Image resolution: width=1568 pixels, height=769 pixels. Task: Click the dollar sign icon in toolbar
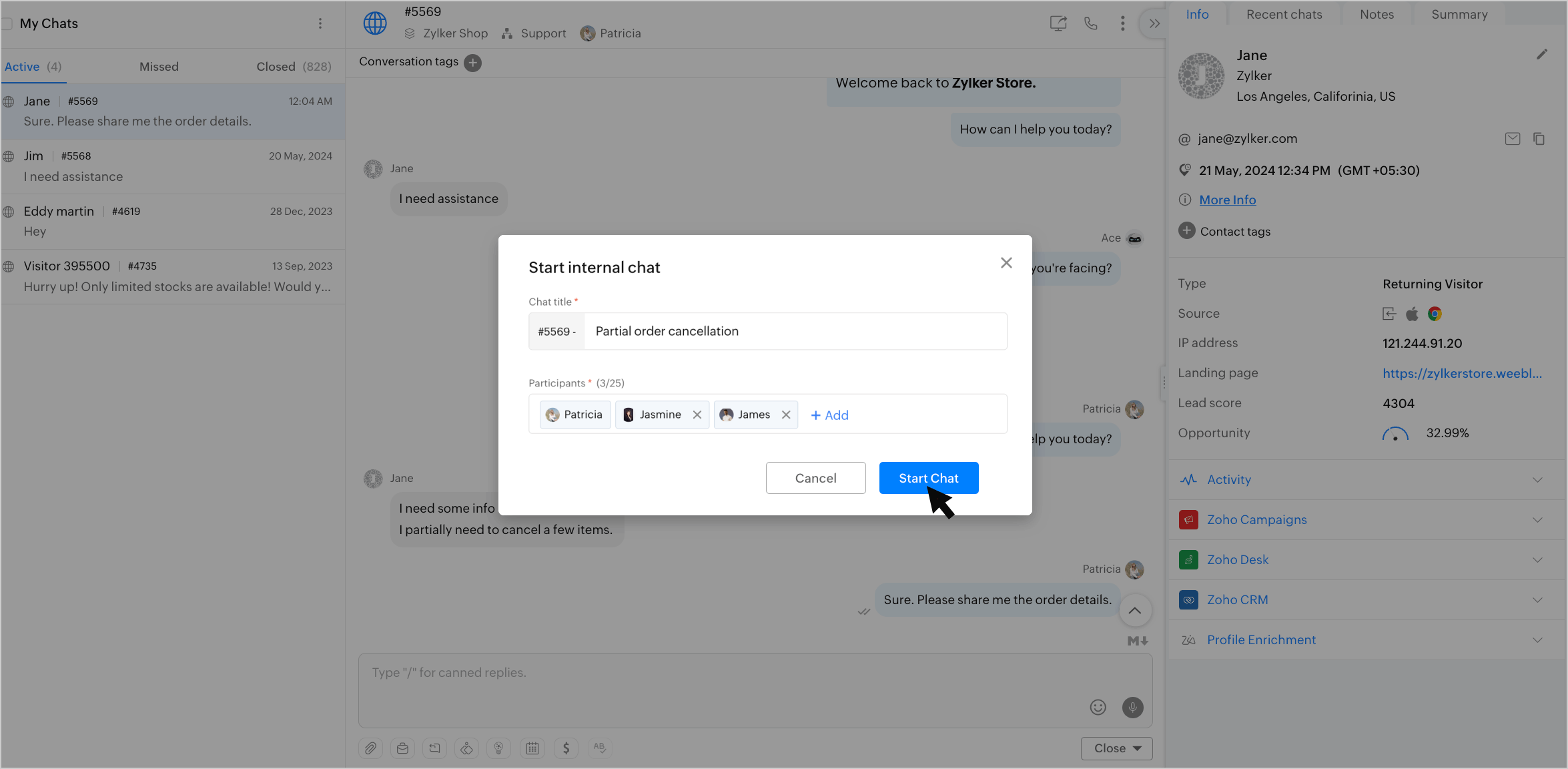click(x=566, y=748)
